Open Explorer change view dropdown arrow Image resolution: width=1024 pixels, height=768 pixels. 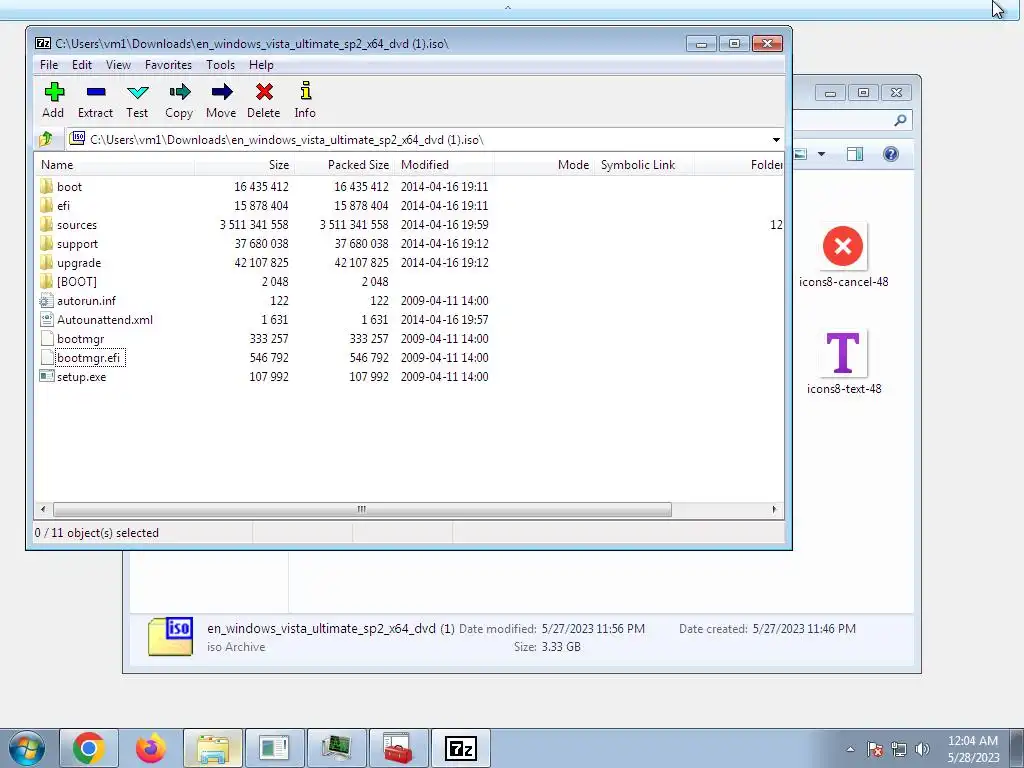tap(822, 154)
